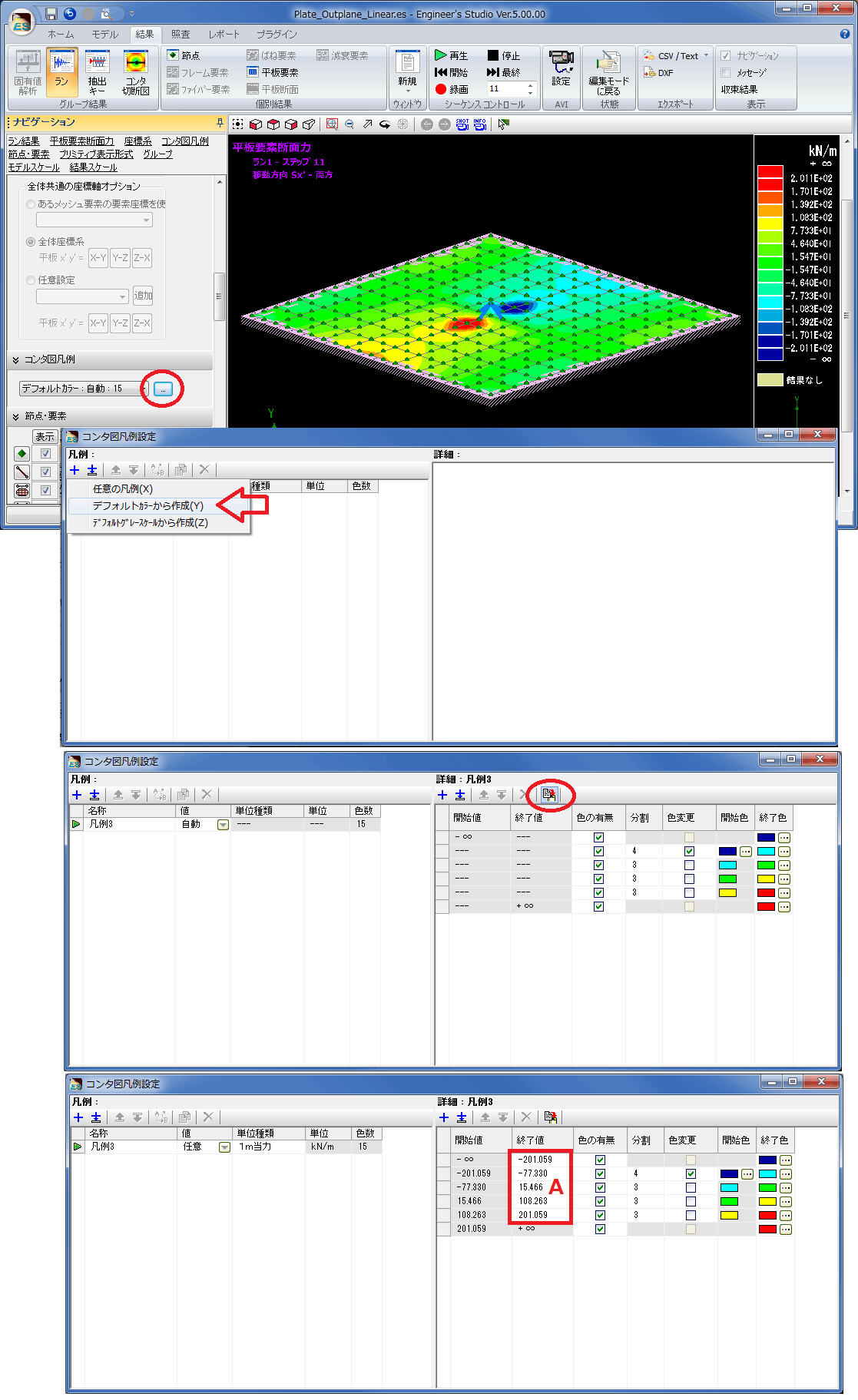This screenshot has height=1400, width=858.
Task: Open the 新規 window dropdown arrow
Action: [408, 91]
